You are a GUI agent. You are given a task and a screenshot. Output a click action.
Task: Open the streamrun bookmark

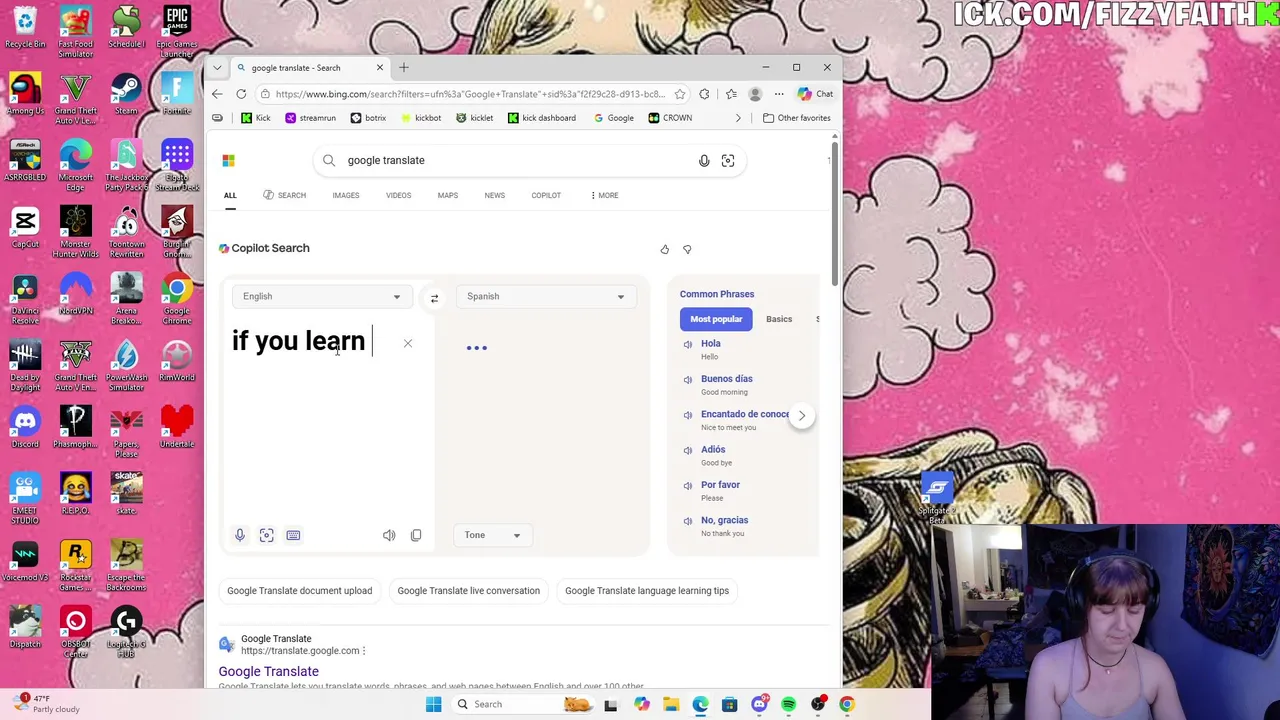[311, 118]
